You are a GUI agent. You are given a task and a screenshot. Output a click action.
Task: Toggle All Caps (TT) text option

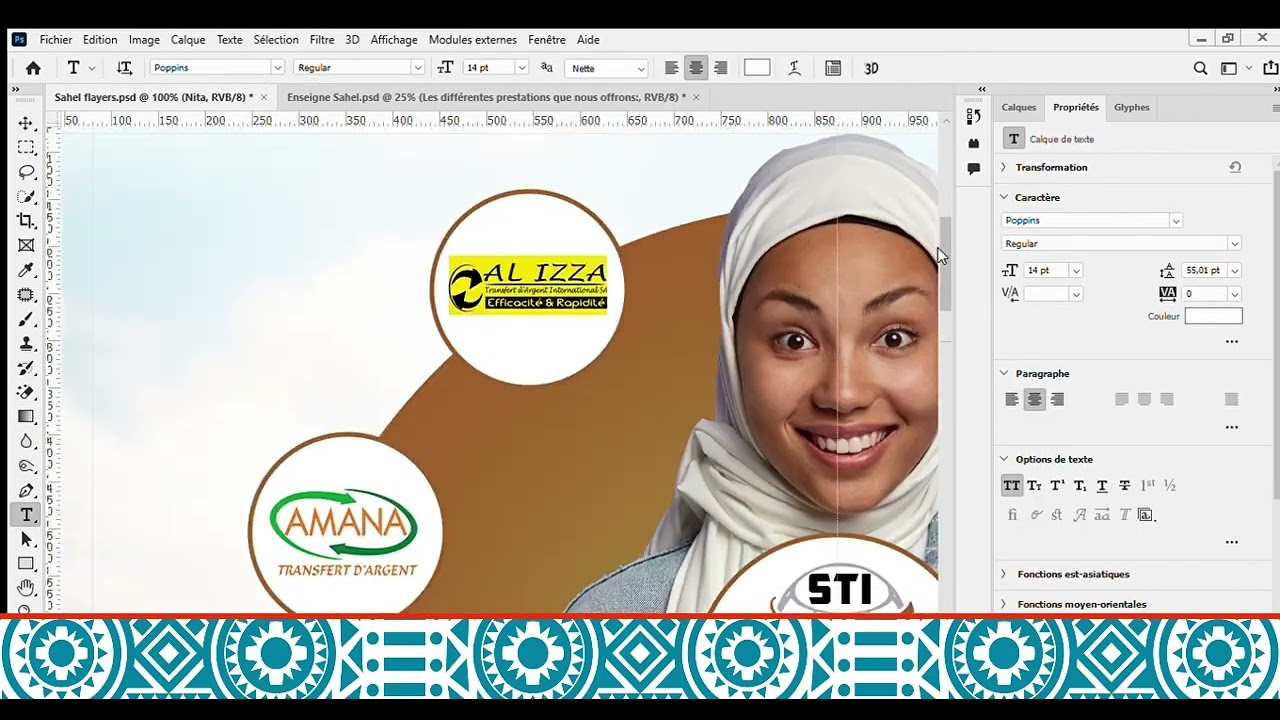pos(1012,486)
